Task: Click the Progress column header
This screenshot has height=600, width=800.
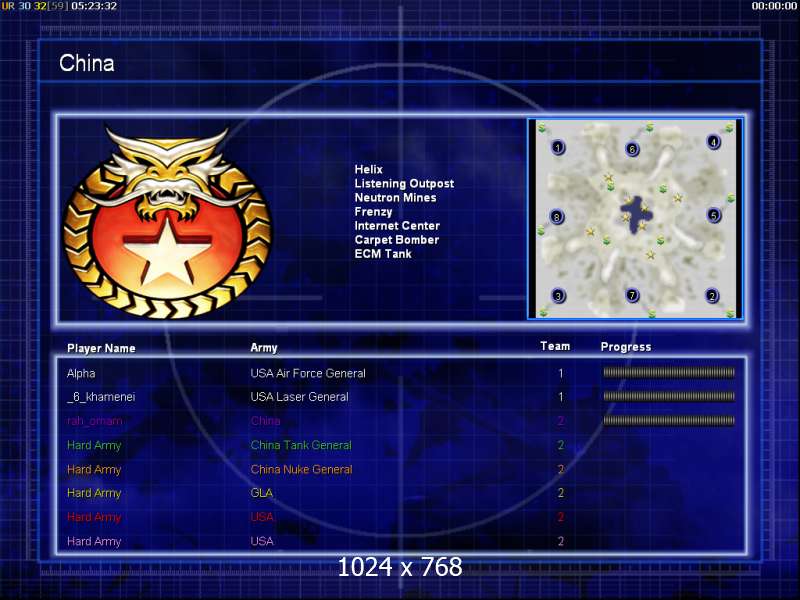Action: pyautogui.click(x=626, y=347)
